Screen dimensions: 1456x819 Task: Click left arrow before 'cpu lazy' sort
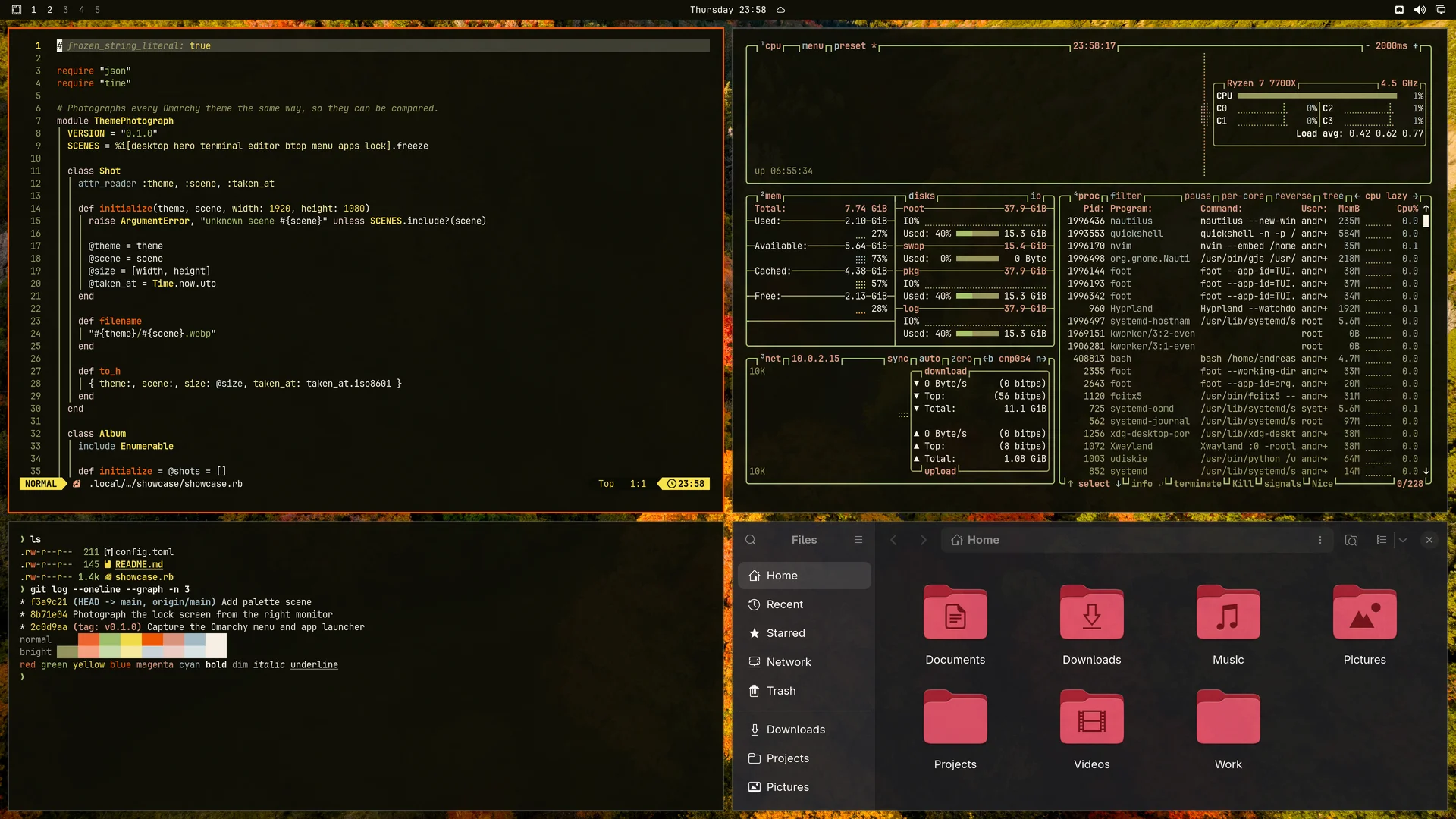[1357, 196]
